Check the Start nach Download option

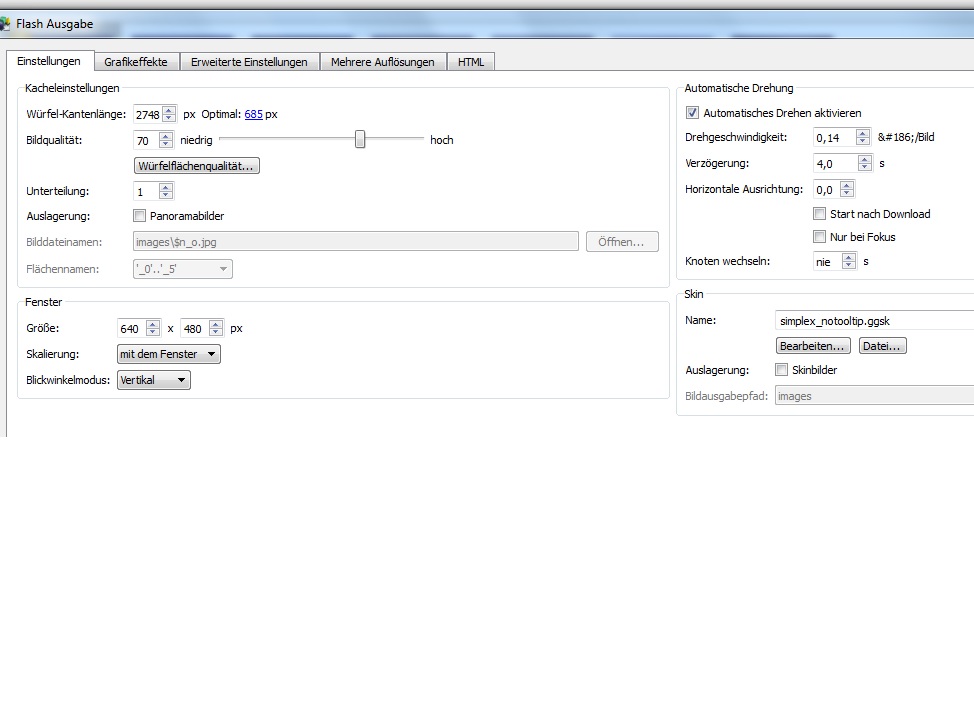click(x=820, y=214)
